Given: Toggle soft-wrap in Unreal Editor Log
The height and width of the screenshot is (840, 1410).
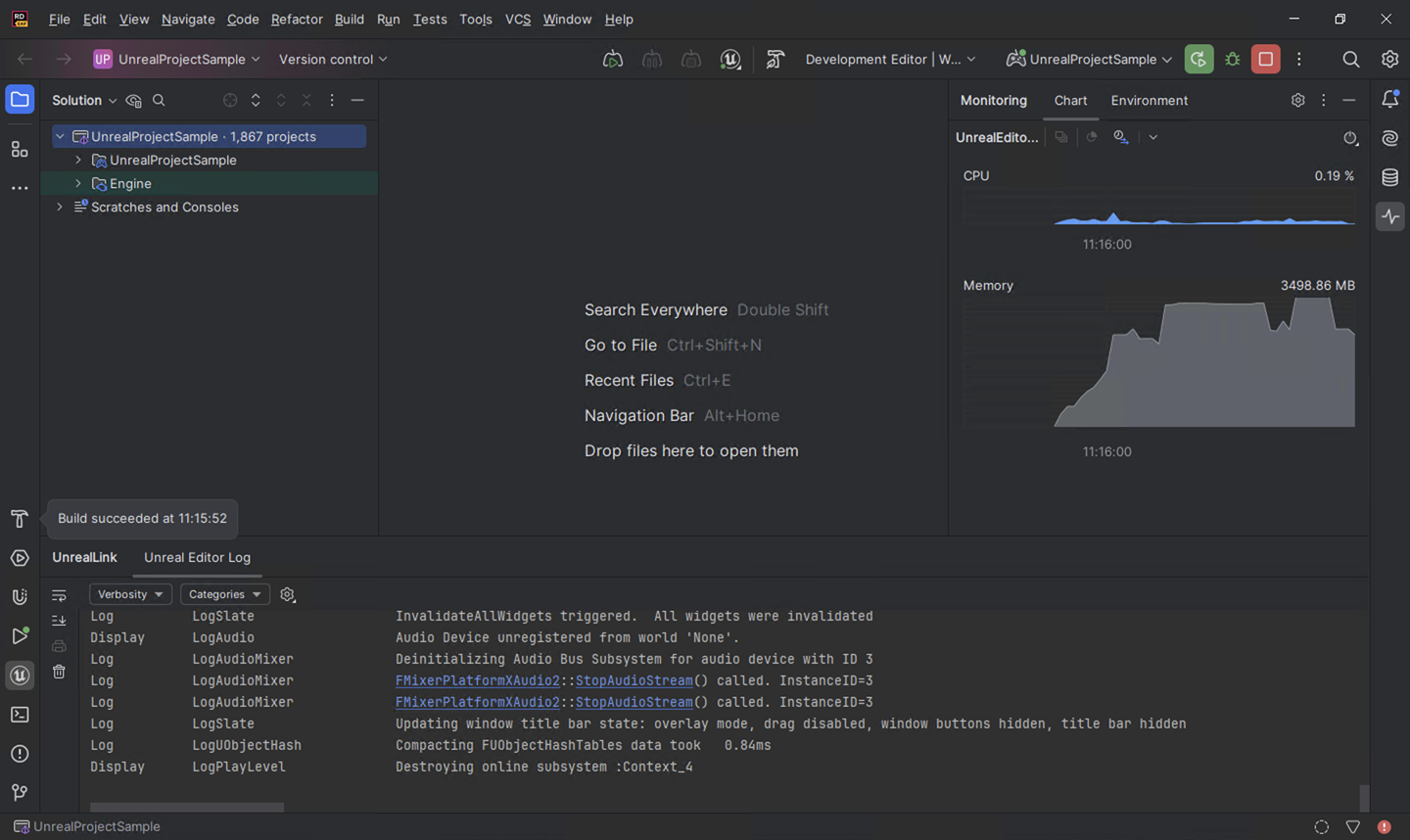Looking at the screenshot, I should pos(59,595).
